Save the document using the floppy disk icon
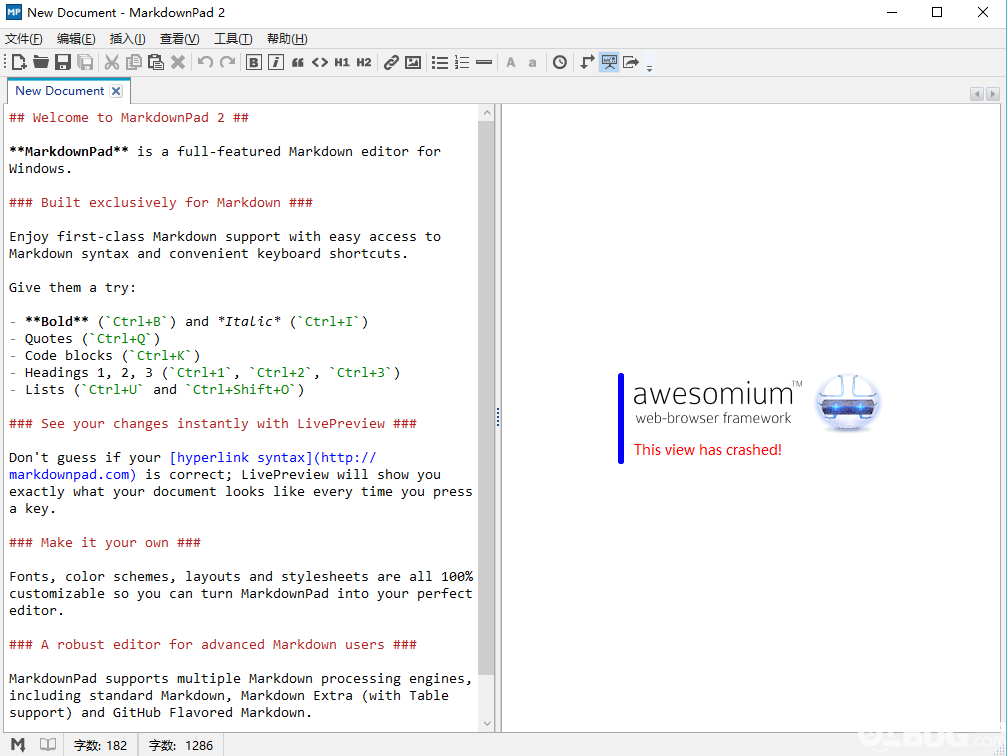The image size is (1007, 756). click(x=62, y=62)
